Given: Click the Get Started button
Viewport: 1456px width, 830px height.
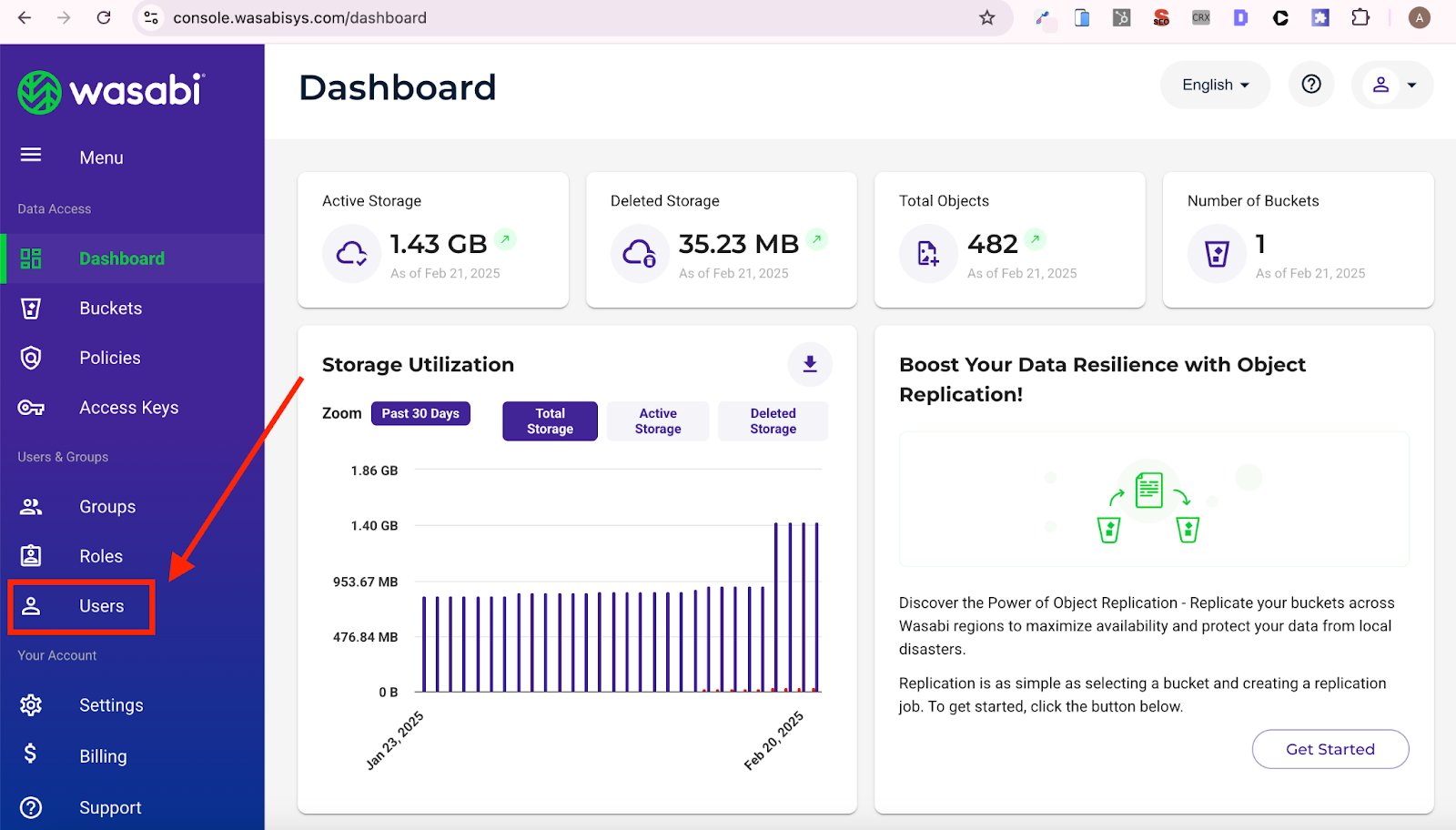Looking at the screenshot, I should pyautogui.click(x=1330, y=749).
